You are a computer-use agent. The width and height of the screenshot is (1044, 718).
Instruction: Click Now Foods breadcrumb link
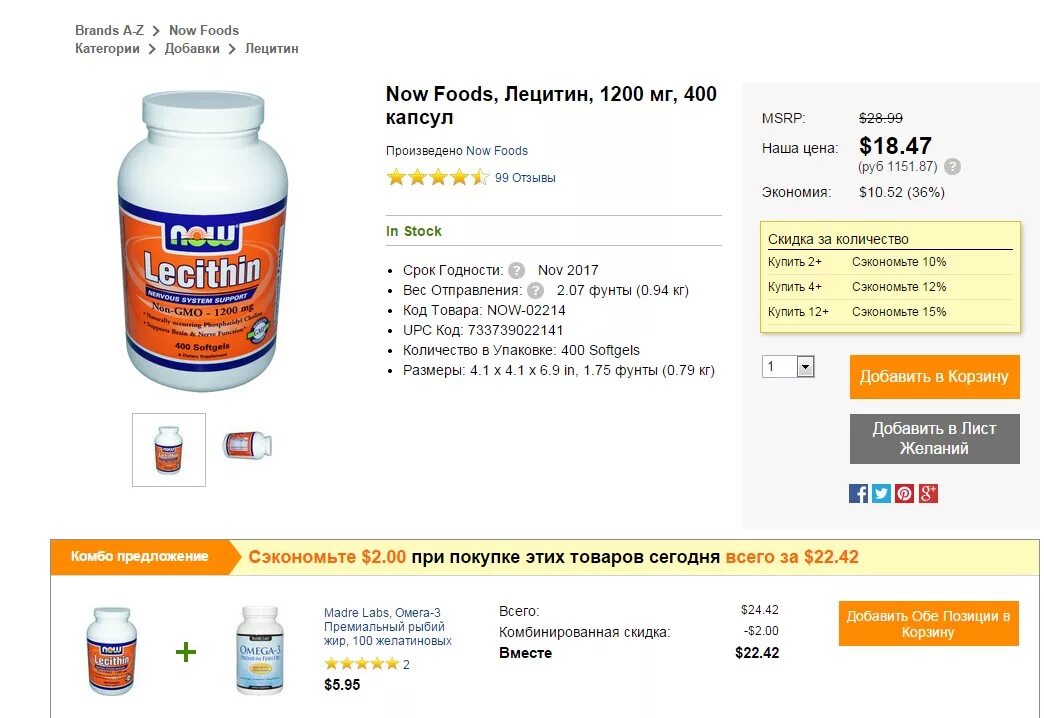pos(204,30)
